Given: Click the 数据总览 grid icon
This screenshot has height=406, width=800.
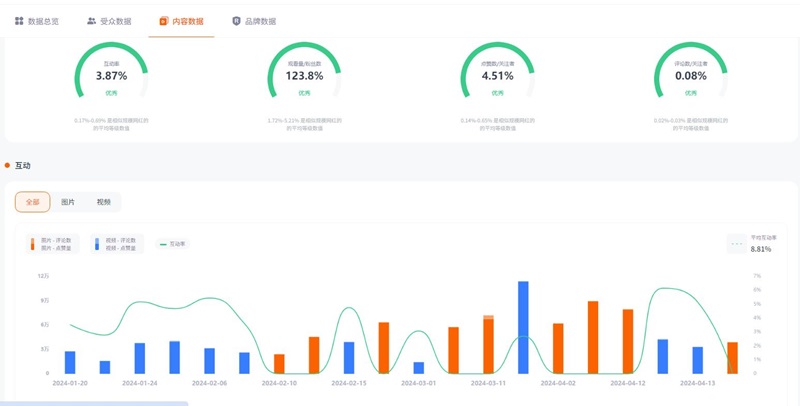Looking at the screenshot, I should coord(19,21).
